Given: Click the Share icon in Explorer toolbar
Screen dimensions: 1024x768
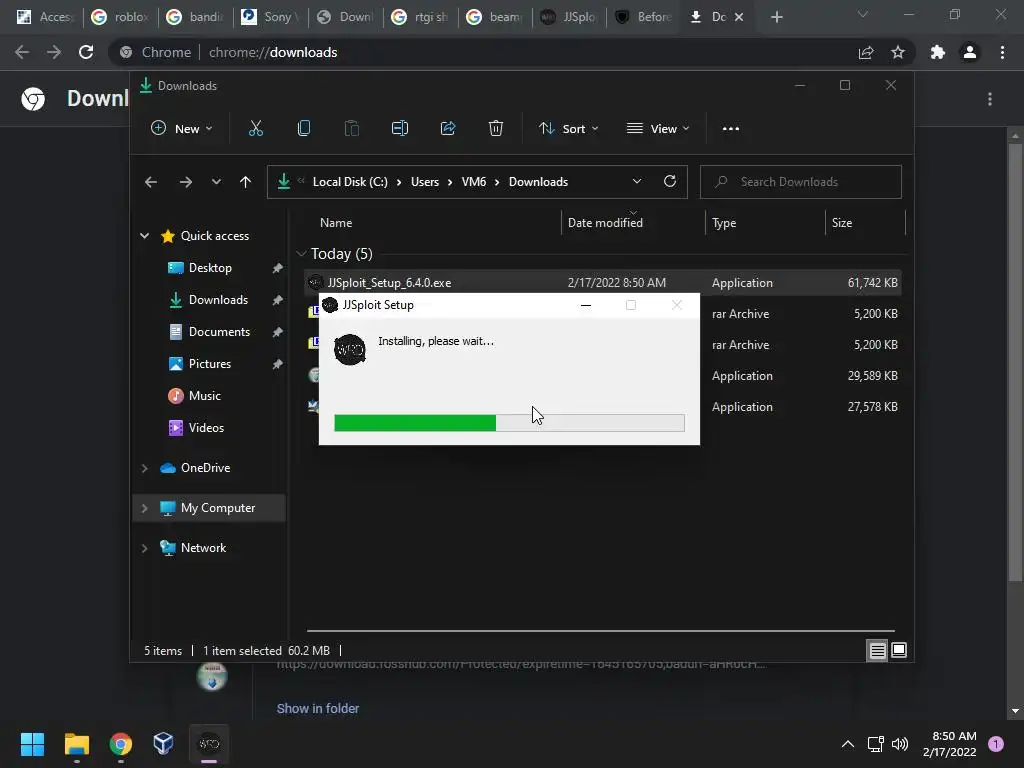Looking at the screenshot, I should 448,129.
